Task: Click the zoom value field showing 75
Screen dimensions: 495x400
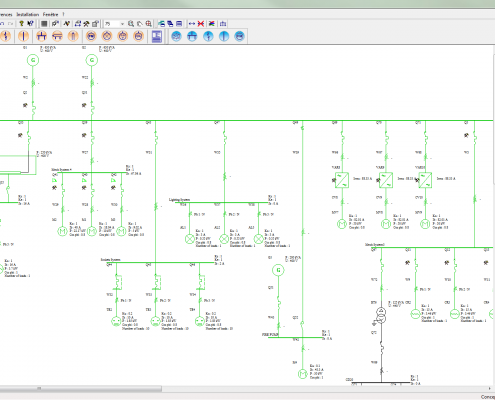Action: pos(112,24)
